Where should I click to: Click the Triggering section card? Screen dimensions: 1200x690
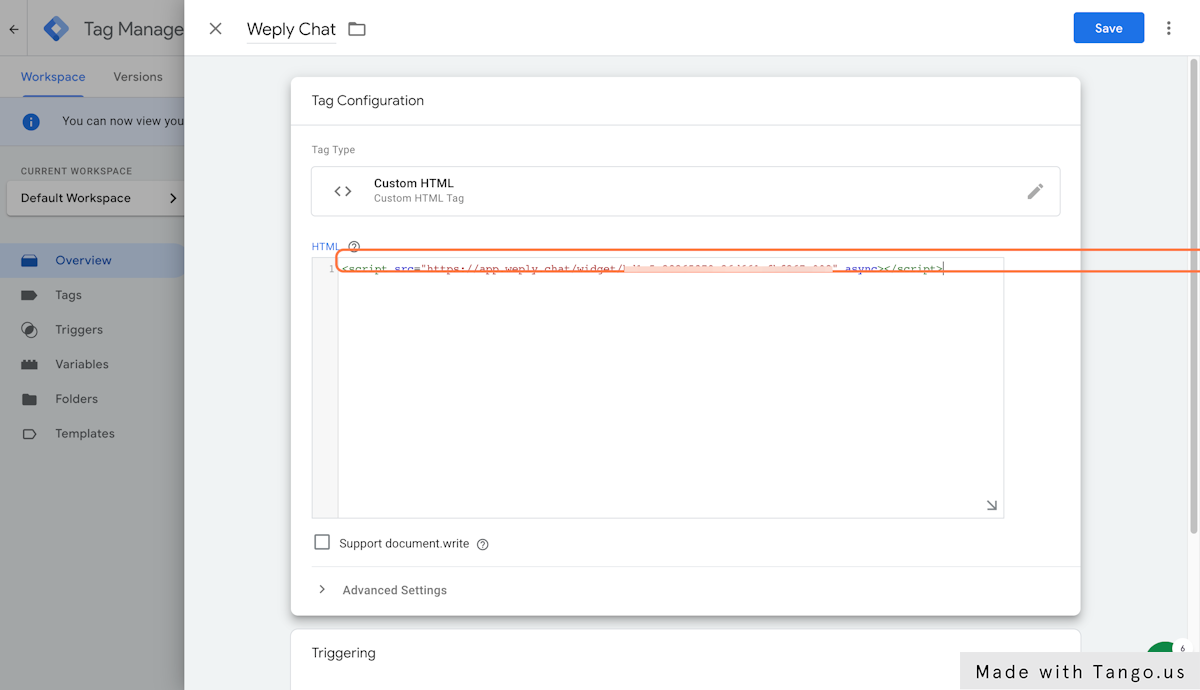(685, 659)
